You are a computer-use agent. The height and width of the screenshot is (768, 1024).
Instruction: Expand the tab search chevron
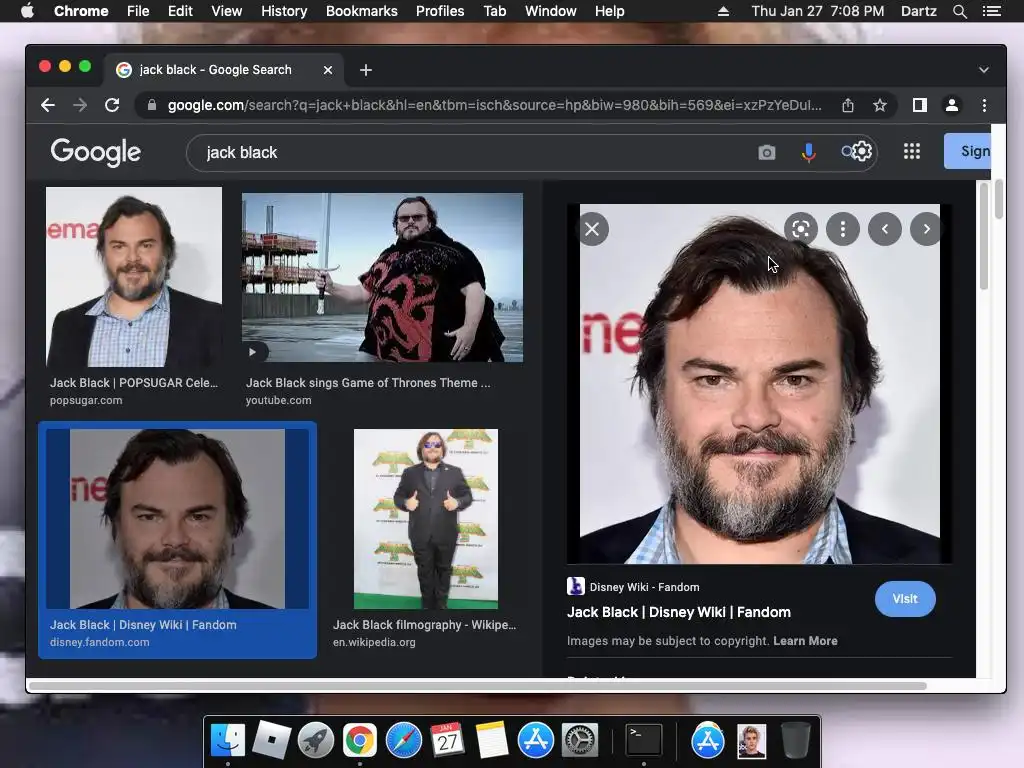tap(984, 70)
